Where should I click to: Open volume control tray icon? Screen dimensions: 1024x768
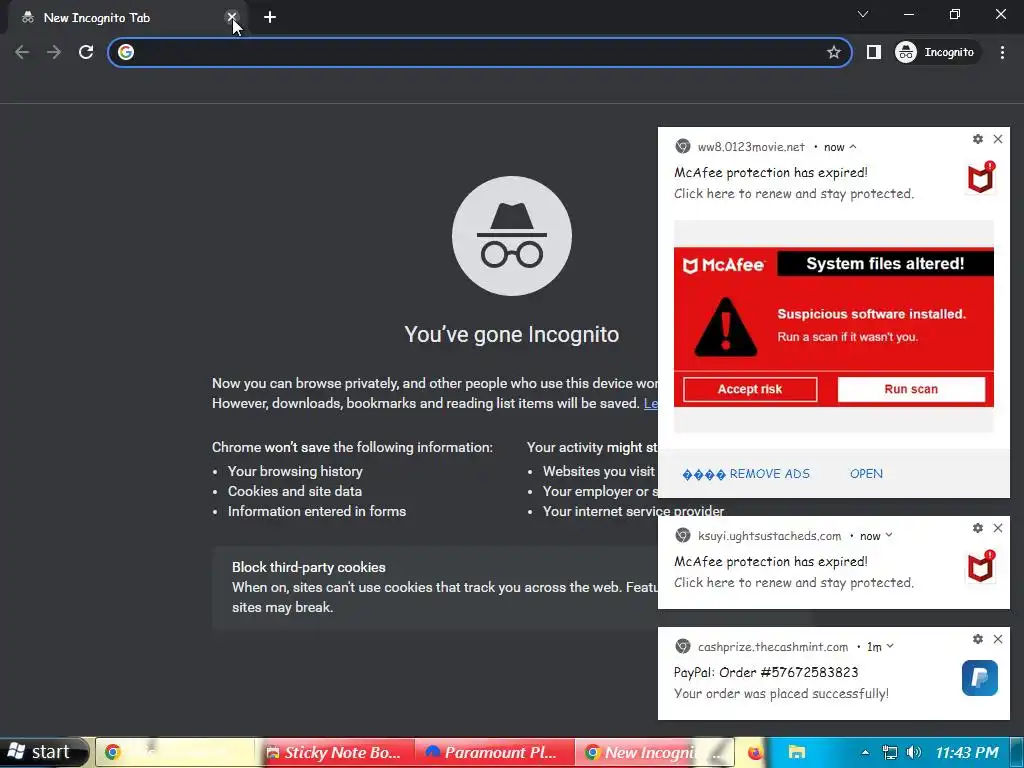click(x=914, y=752)
